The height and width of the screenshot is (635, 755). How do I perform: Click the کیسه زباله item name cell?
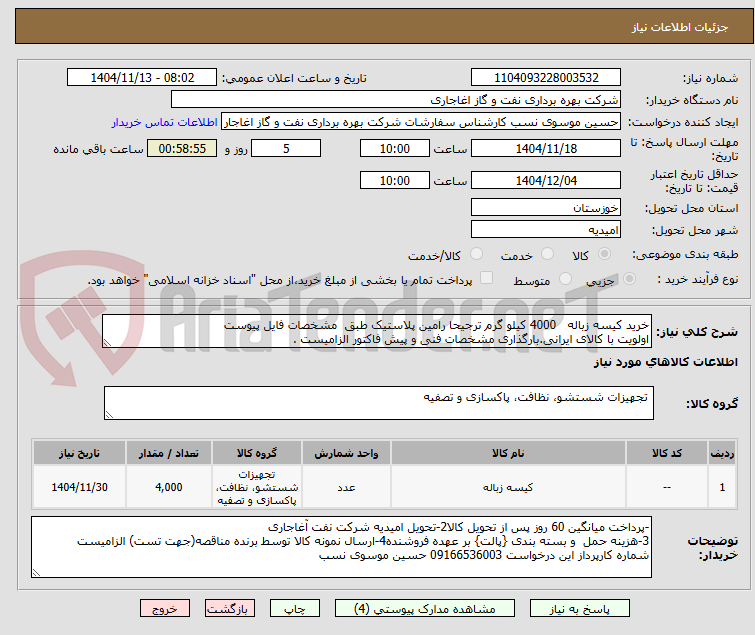point(508,487)
